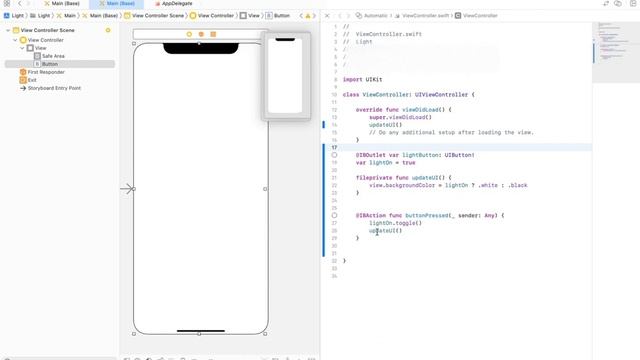The height and width of the screenshot is (360, 640).
Task: Open Automatic menu in assistant jump bar
Action: 376,16
